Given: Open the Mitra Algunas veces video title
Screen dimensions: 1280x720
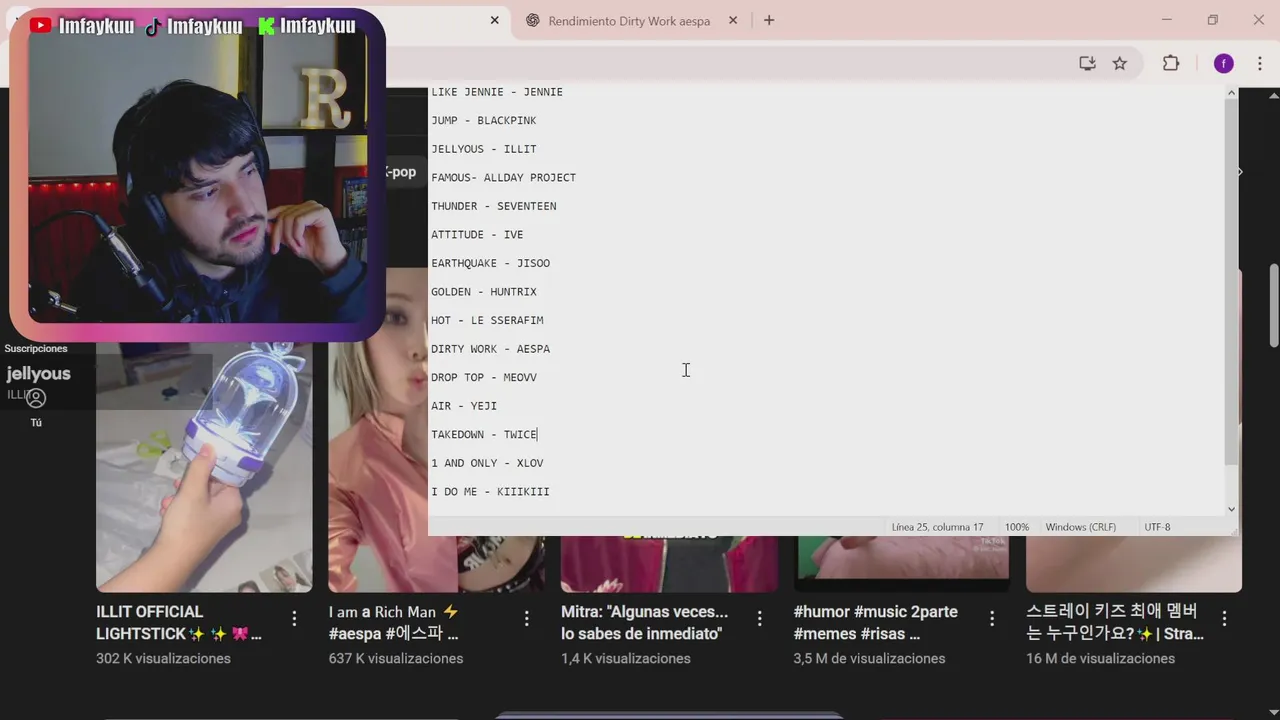Looking at the screenshot, I should 644,622.
